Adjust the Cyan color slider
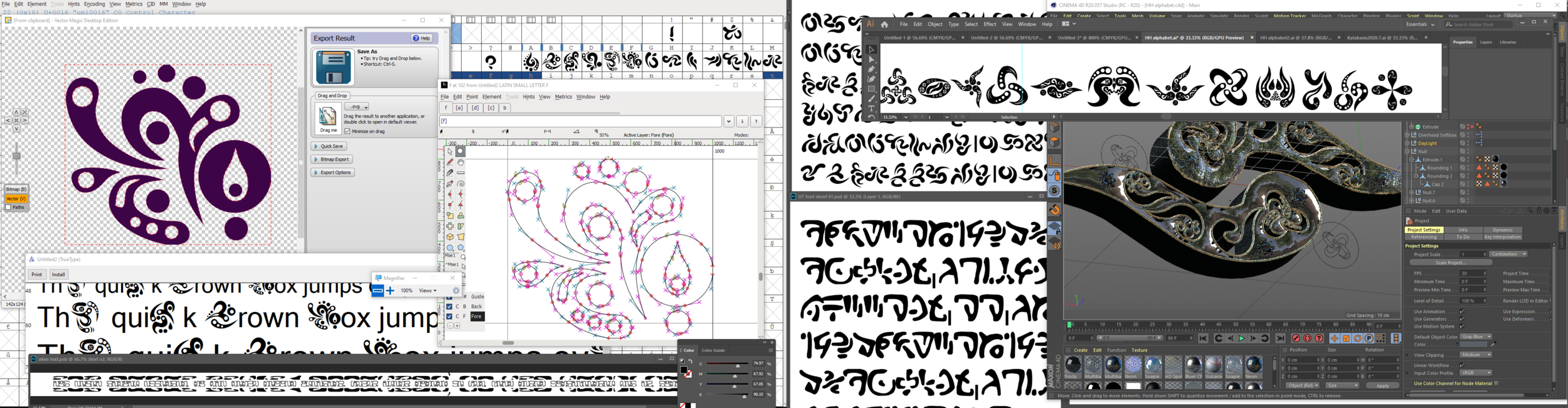 click(738, 366)
